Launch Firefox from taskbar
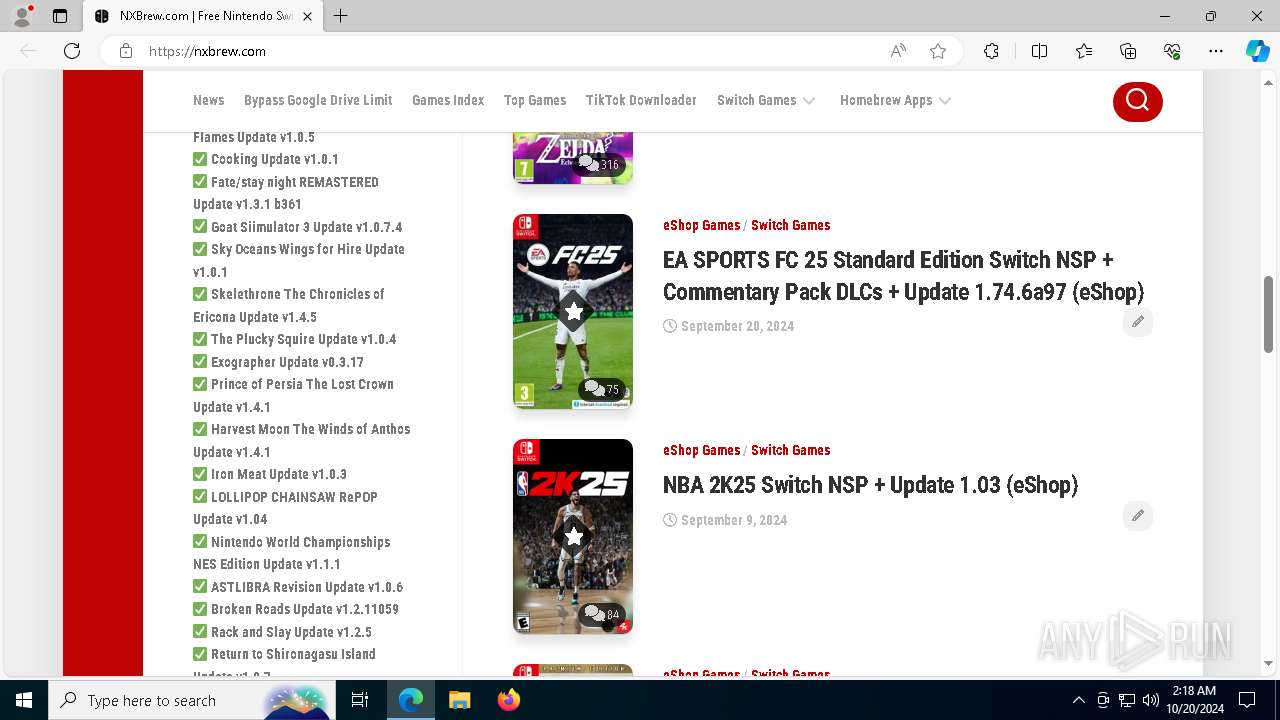Image resolution: width=1280 pixels, height=720 pixels. coord(508,700)
